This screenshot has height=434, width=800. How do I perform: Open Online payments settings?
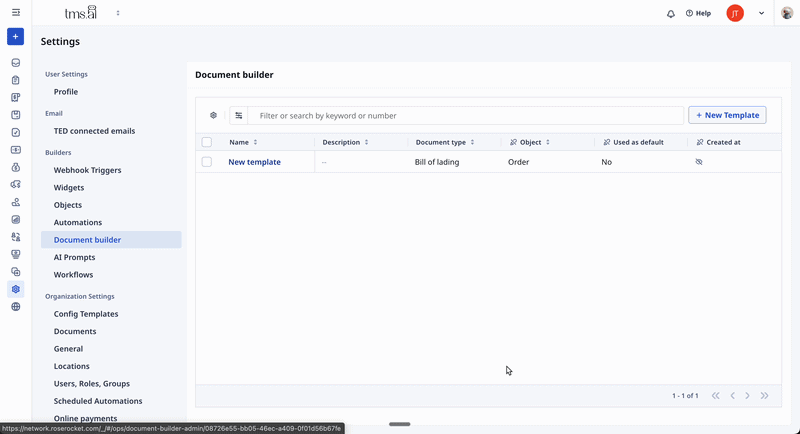pos(85,418)
